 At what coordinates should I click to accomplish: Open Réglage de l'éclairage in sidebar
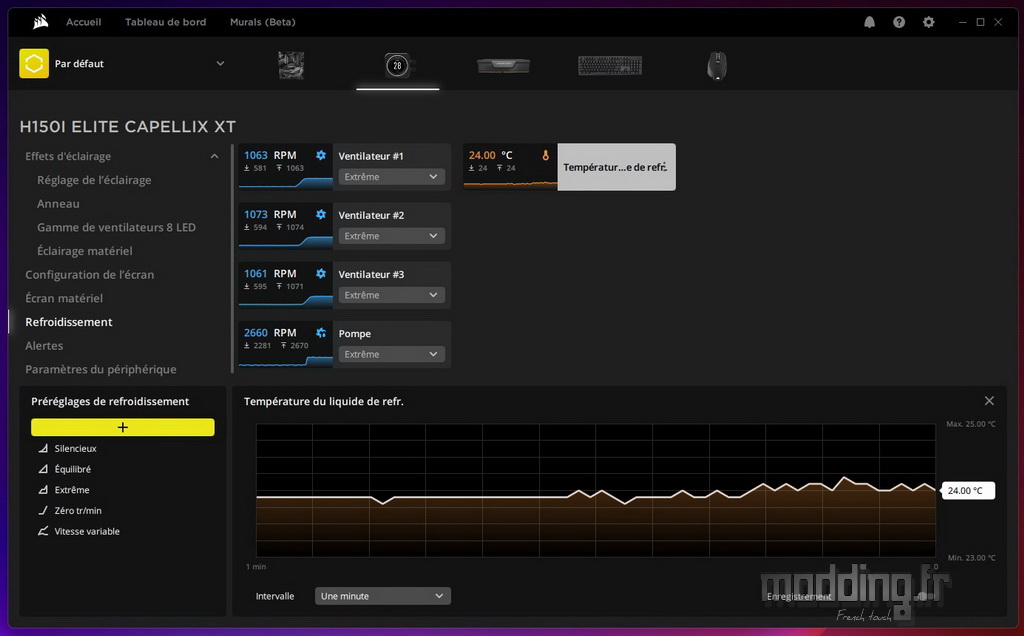coord(94,180)
